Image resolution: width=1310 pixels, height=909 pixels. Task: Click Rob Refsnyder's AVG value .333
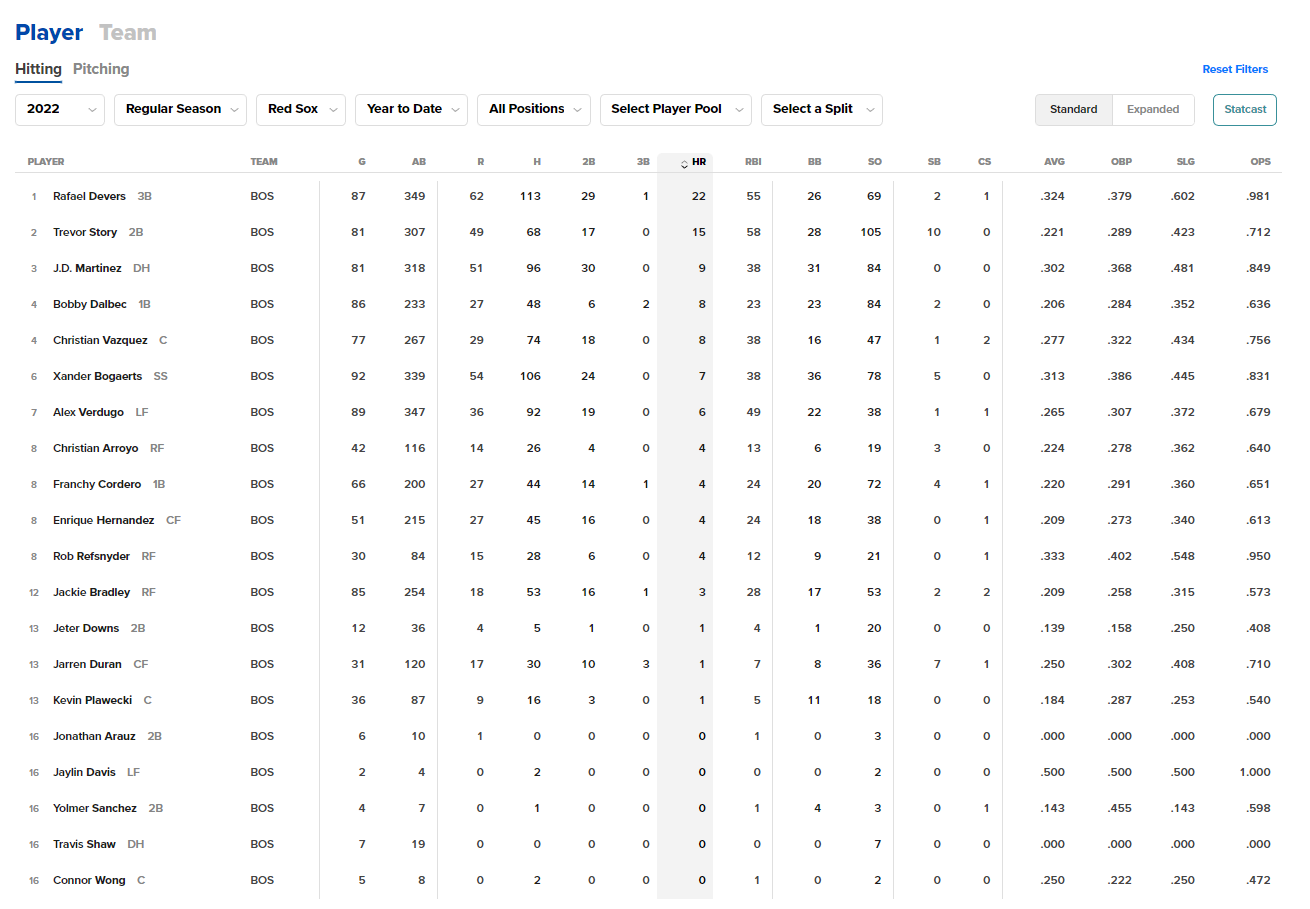tap(1053, 556)
